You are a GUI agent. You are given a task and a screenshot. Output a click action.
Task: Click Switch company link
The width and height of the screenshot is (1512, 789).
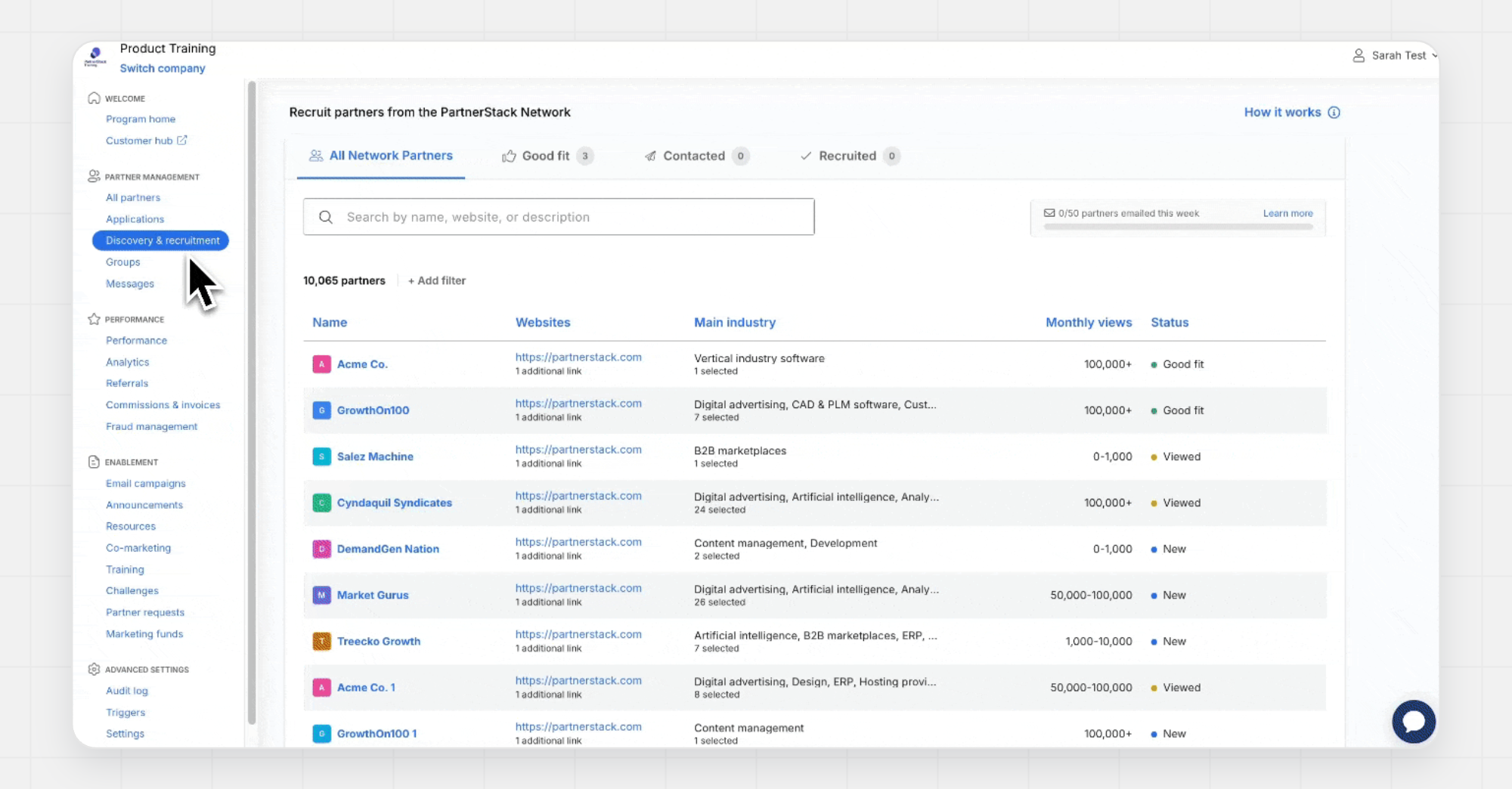tap(163, 68)
